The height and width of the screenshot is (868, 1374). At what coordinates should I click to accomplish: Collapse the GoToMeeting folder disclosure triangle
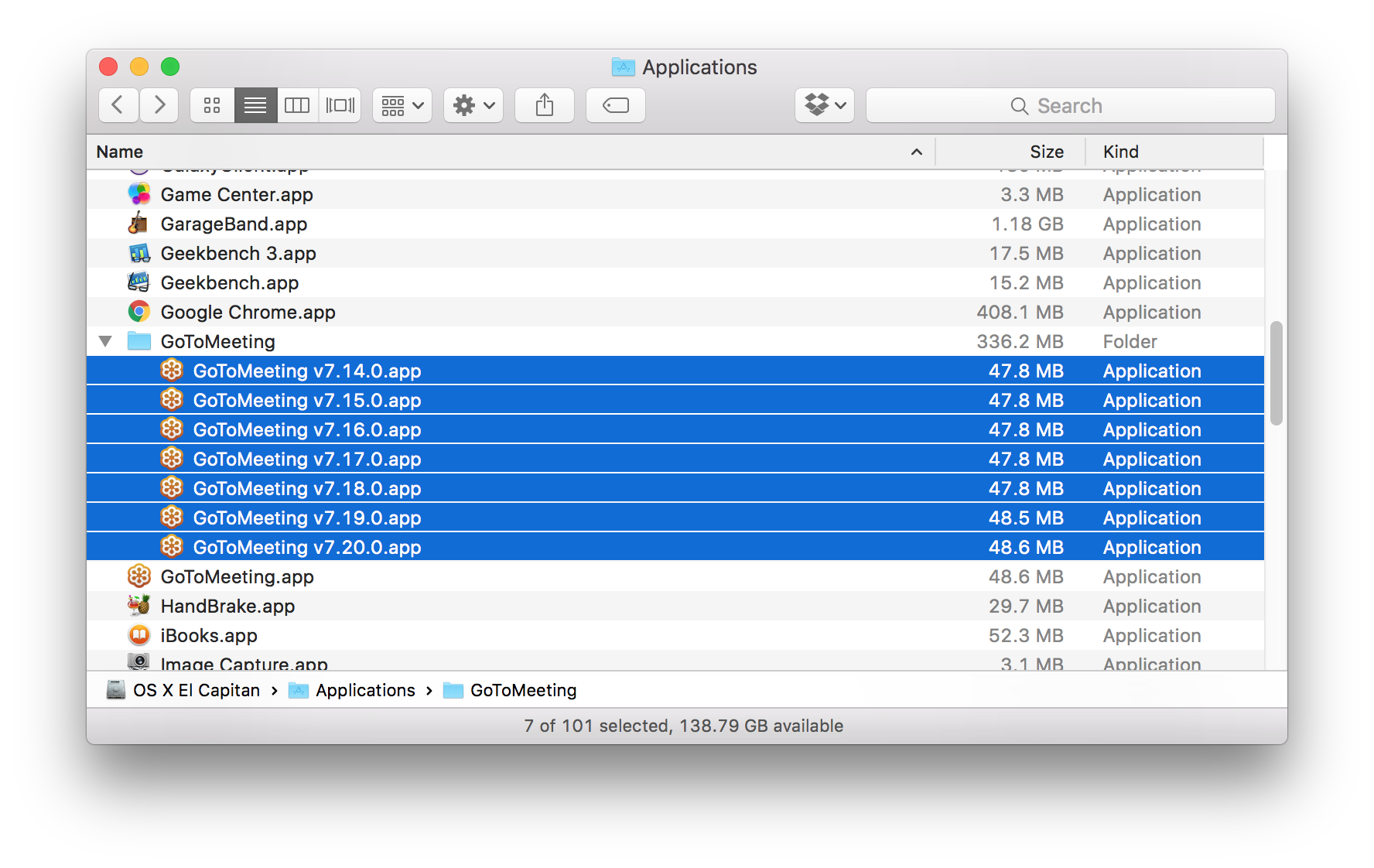(x=106, y=341)
